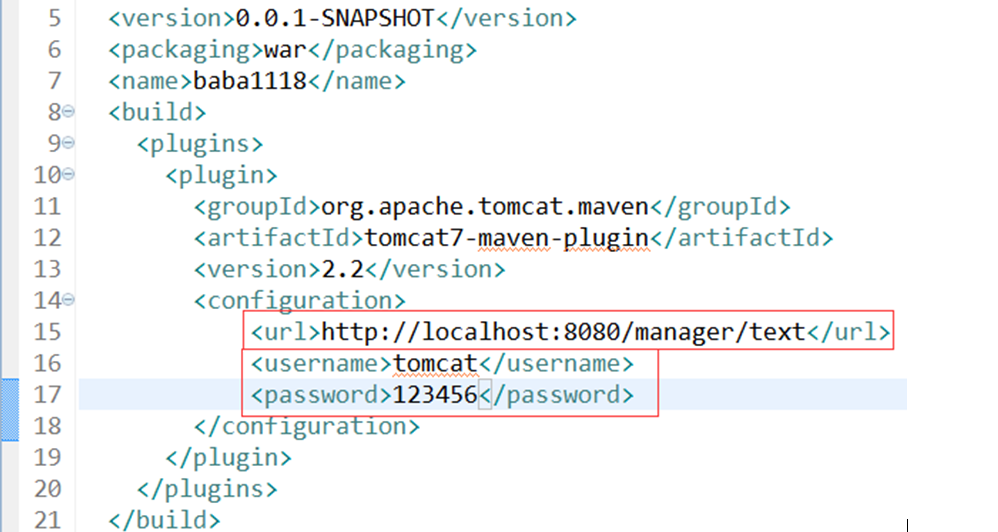Screen dimensions: 998x532
Task: Click the packaging value war
Action: [285, 50]
